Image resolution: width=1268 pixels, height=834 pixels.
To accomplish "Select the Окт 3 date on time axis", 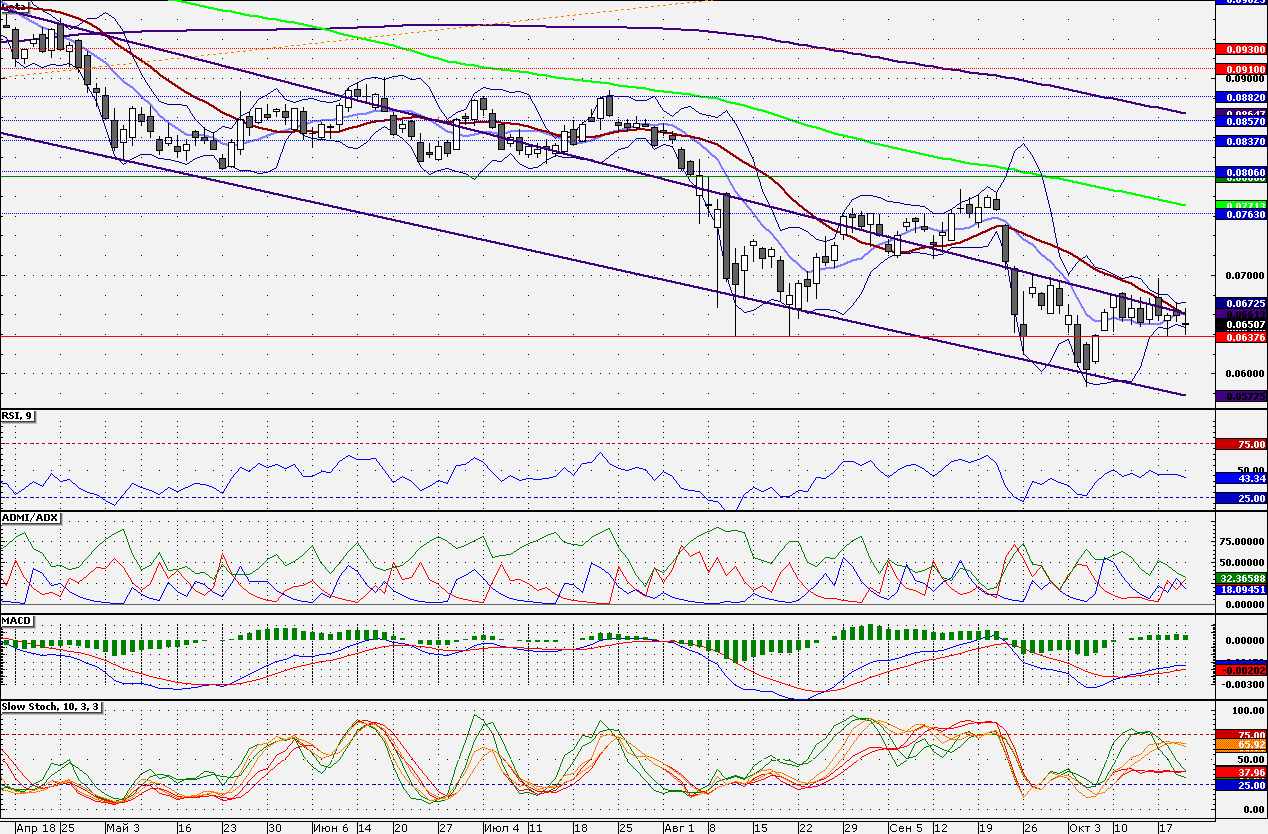I will (x=1083, y=828).
